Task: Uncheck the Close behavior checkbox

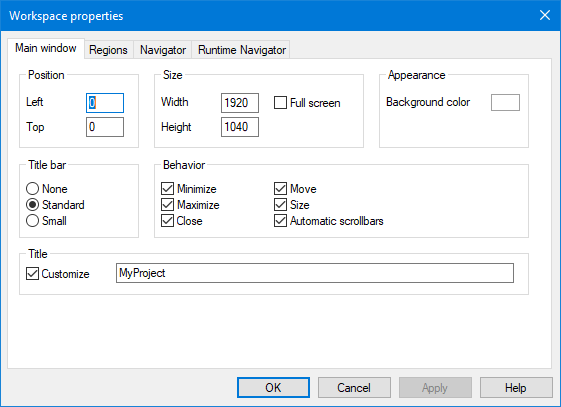Action: tap(167, 221)
